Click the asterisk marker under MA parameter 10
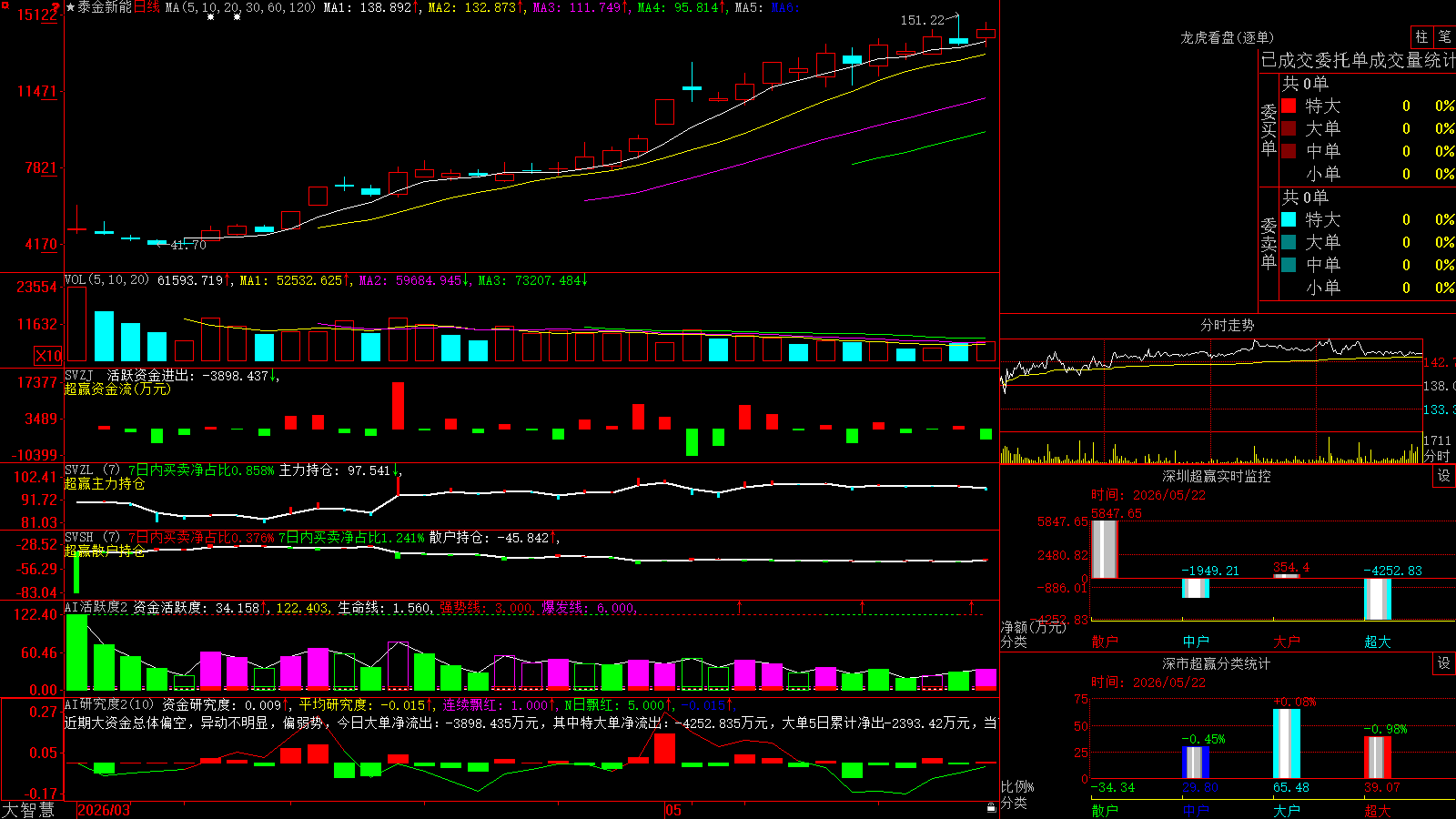 (x=211, y=17)
